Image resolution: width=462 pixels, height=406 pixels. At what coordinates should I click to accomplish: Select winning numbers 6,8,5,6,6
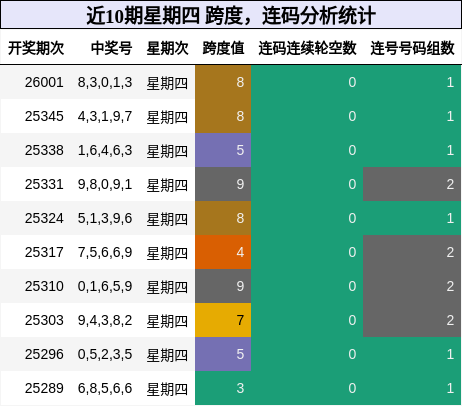coord(105,388)
